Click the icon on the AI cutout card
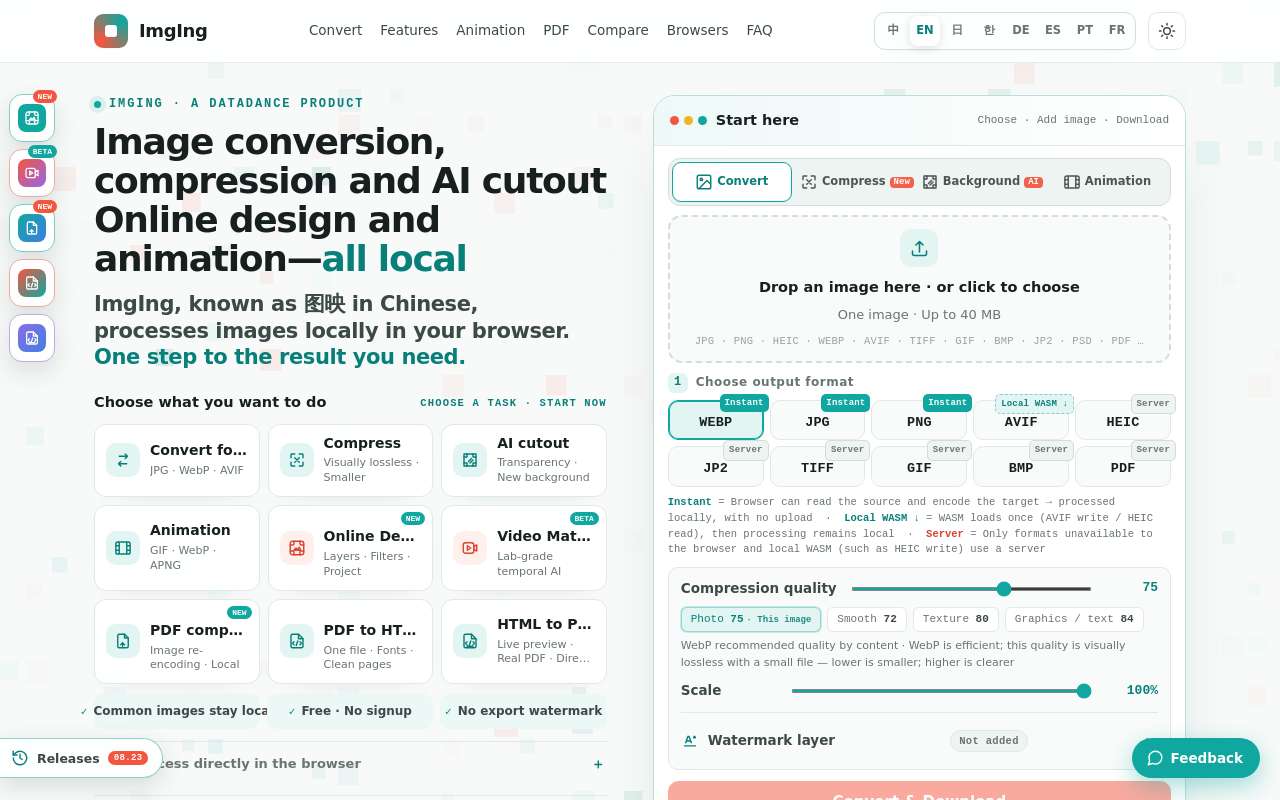This screenshot has width=1280, height=800. (470, 460)
